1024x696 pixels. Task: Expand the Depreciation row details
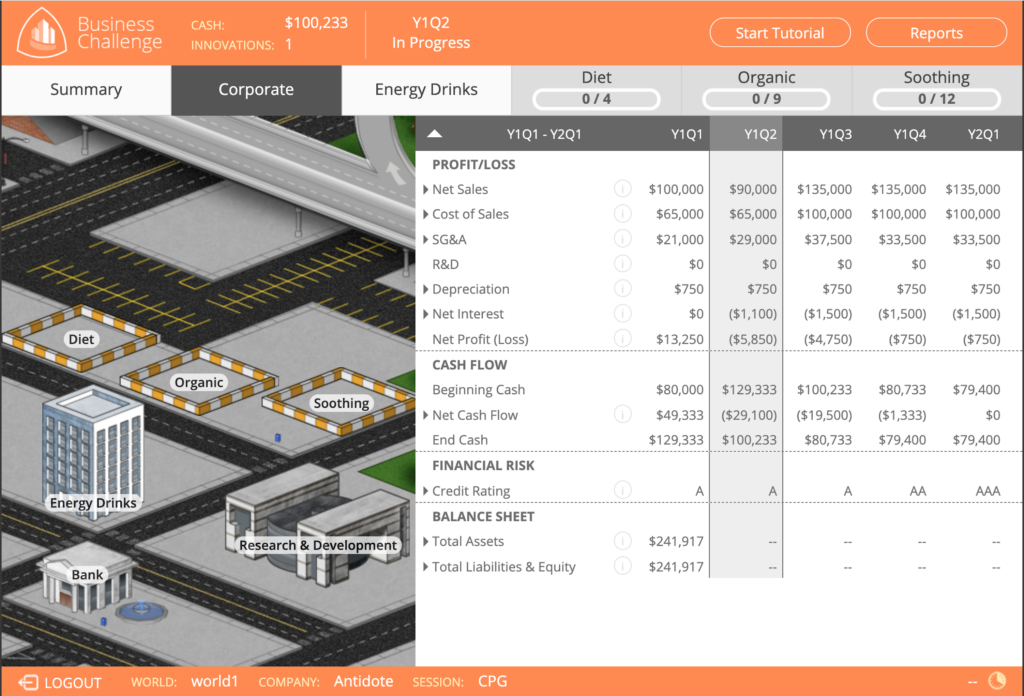click(x=425, y=289)
